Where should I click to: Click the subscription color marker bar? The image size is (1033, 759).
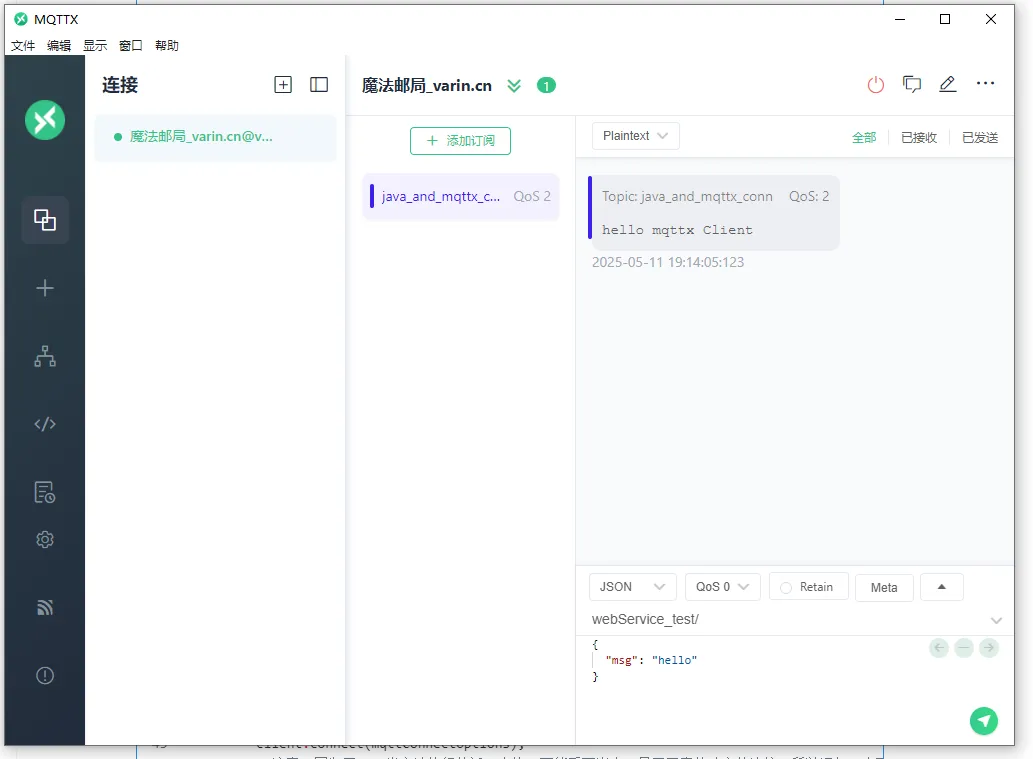[x=372, y=196]
